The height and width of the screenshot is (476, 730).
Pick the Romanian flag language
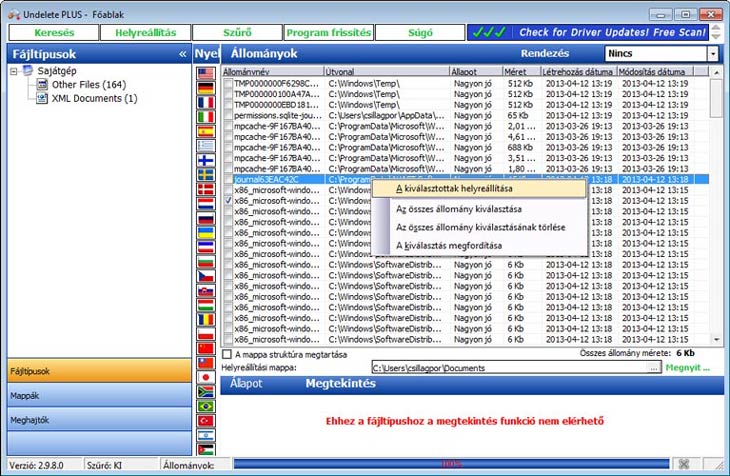[206, 320]
